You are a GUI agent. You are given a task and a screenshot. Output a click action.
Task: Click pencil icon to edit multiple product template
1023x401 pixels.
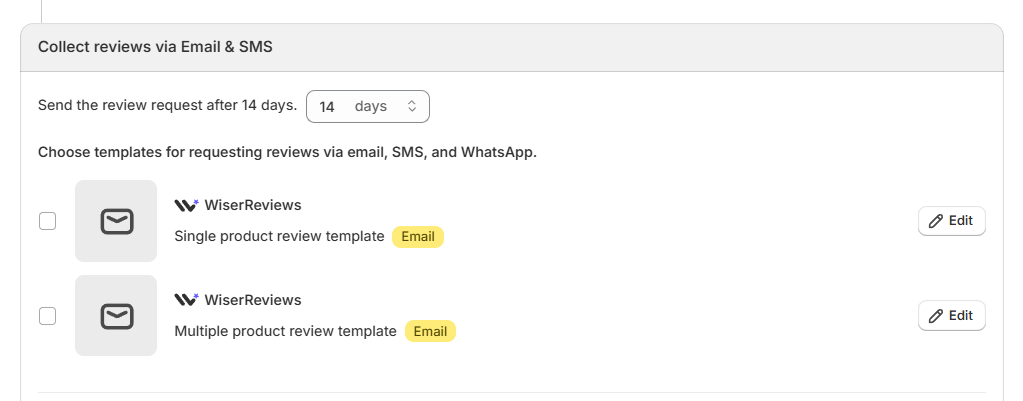[x=936, y=316]
